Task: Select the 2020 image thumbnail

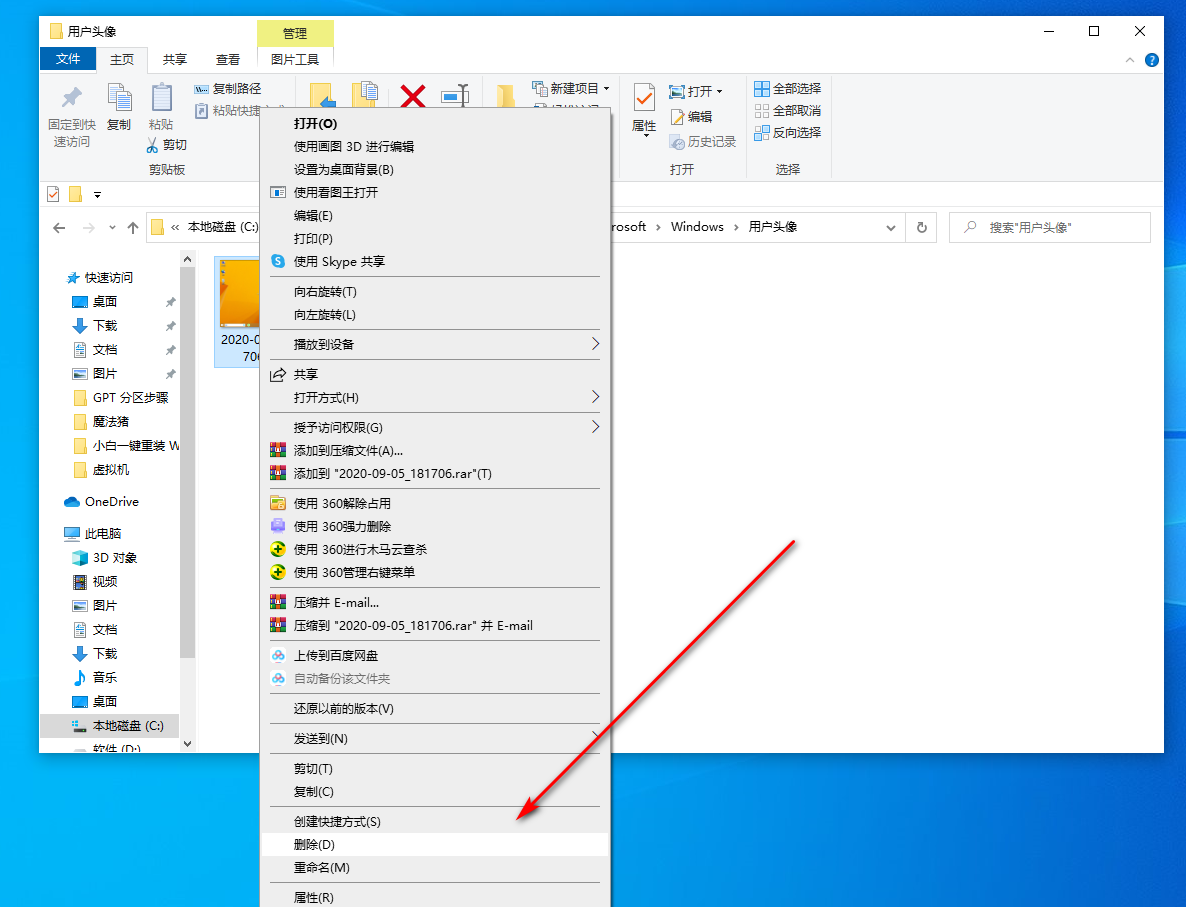Action: tap(238, 295)
